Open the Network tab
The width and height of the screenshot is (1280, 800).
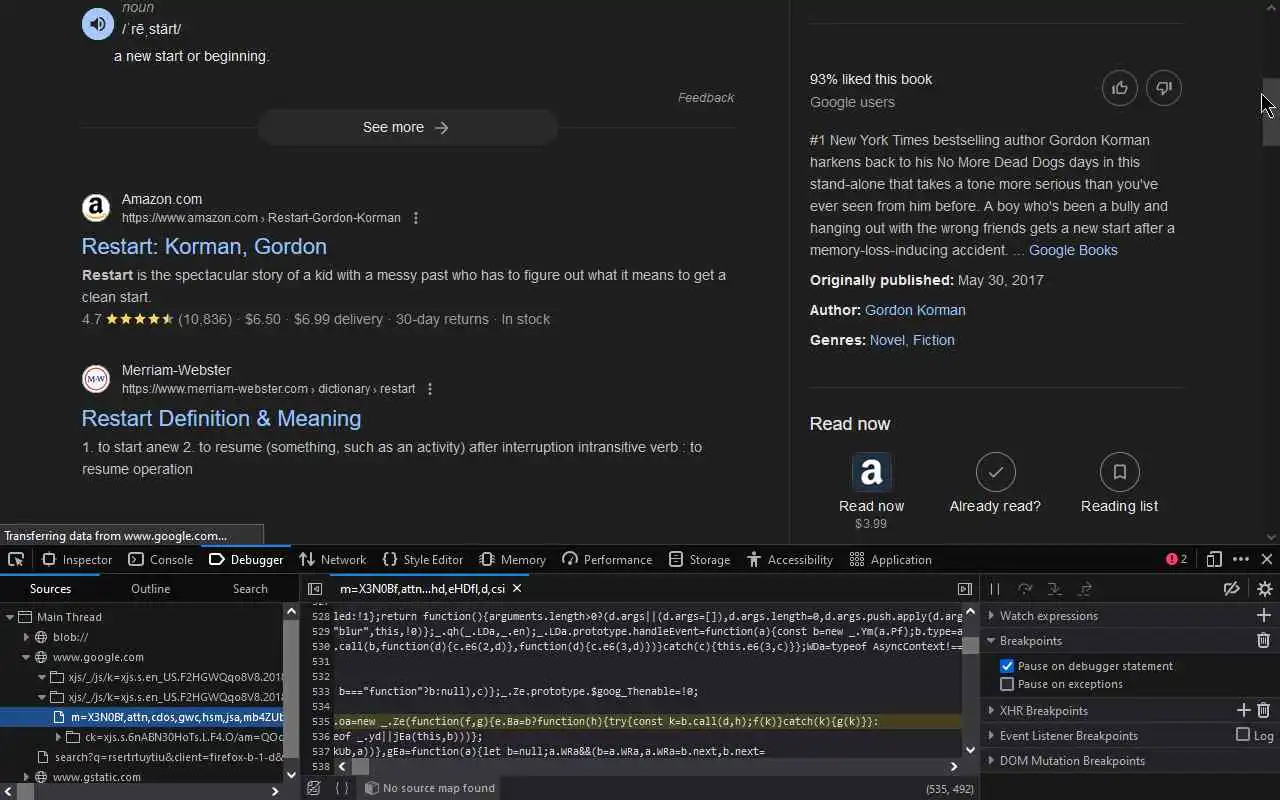(332, 559)
